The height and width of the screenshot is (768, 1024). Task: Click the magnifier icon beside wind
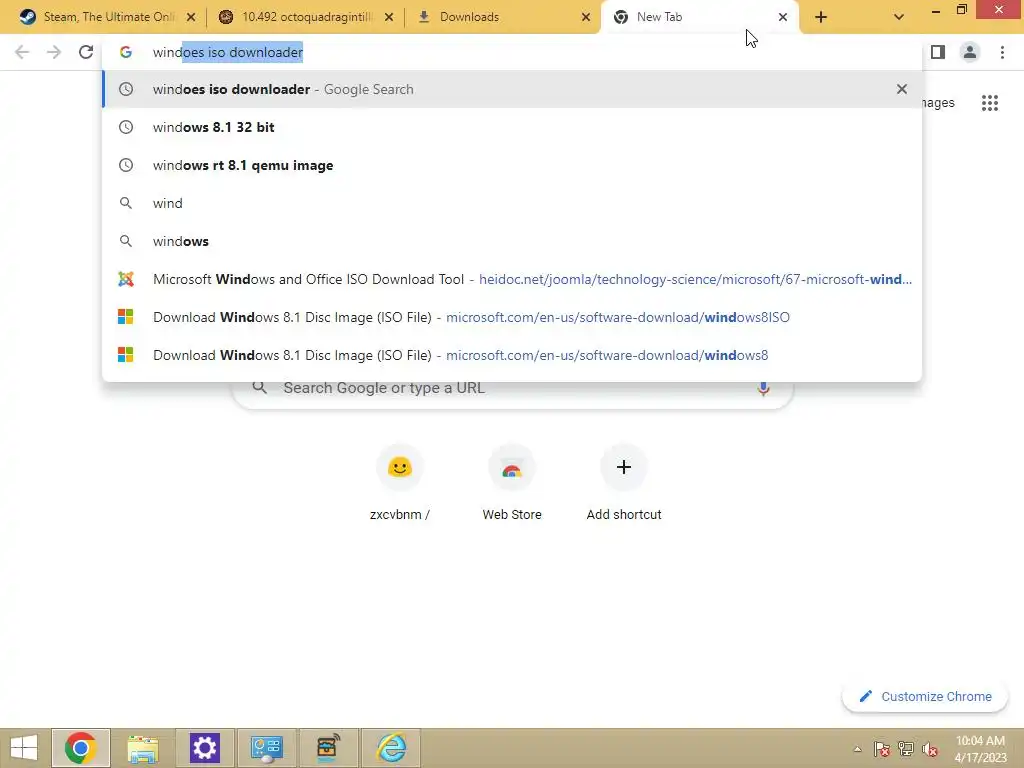tap(126, 203)
